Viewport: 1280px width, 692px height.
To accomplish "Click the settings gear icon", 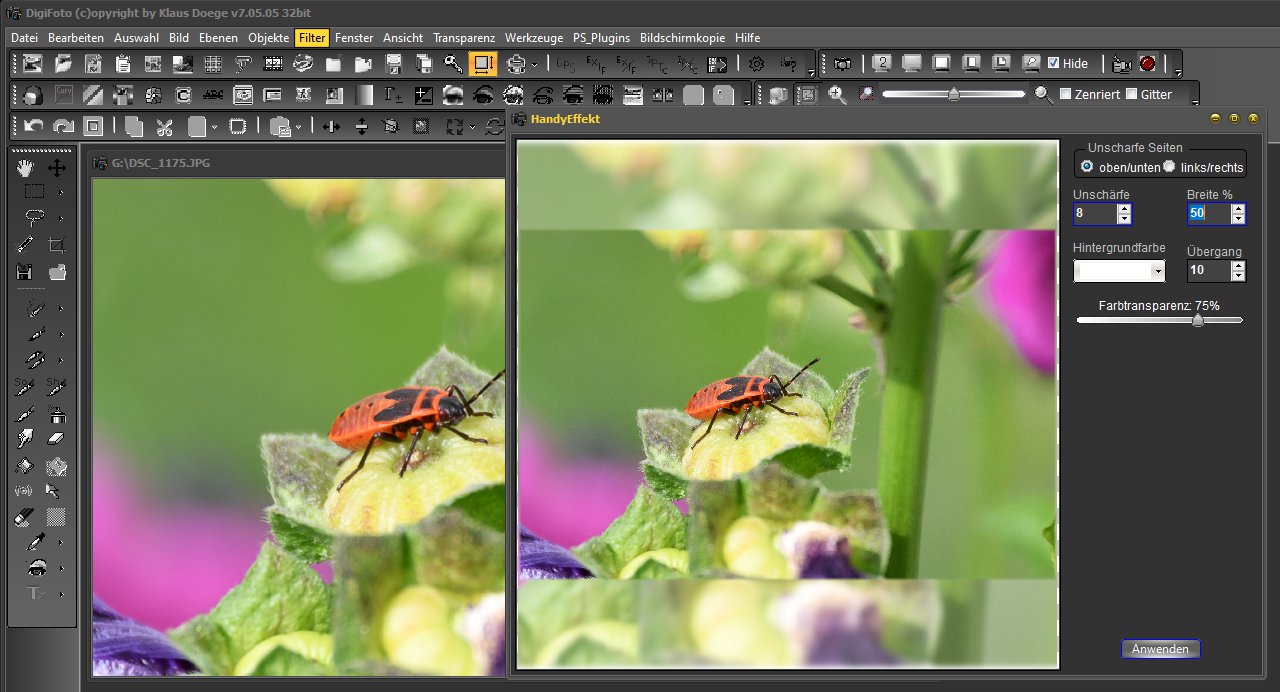I will pos(757,64).
